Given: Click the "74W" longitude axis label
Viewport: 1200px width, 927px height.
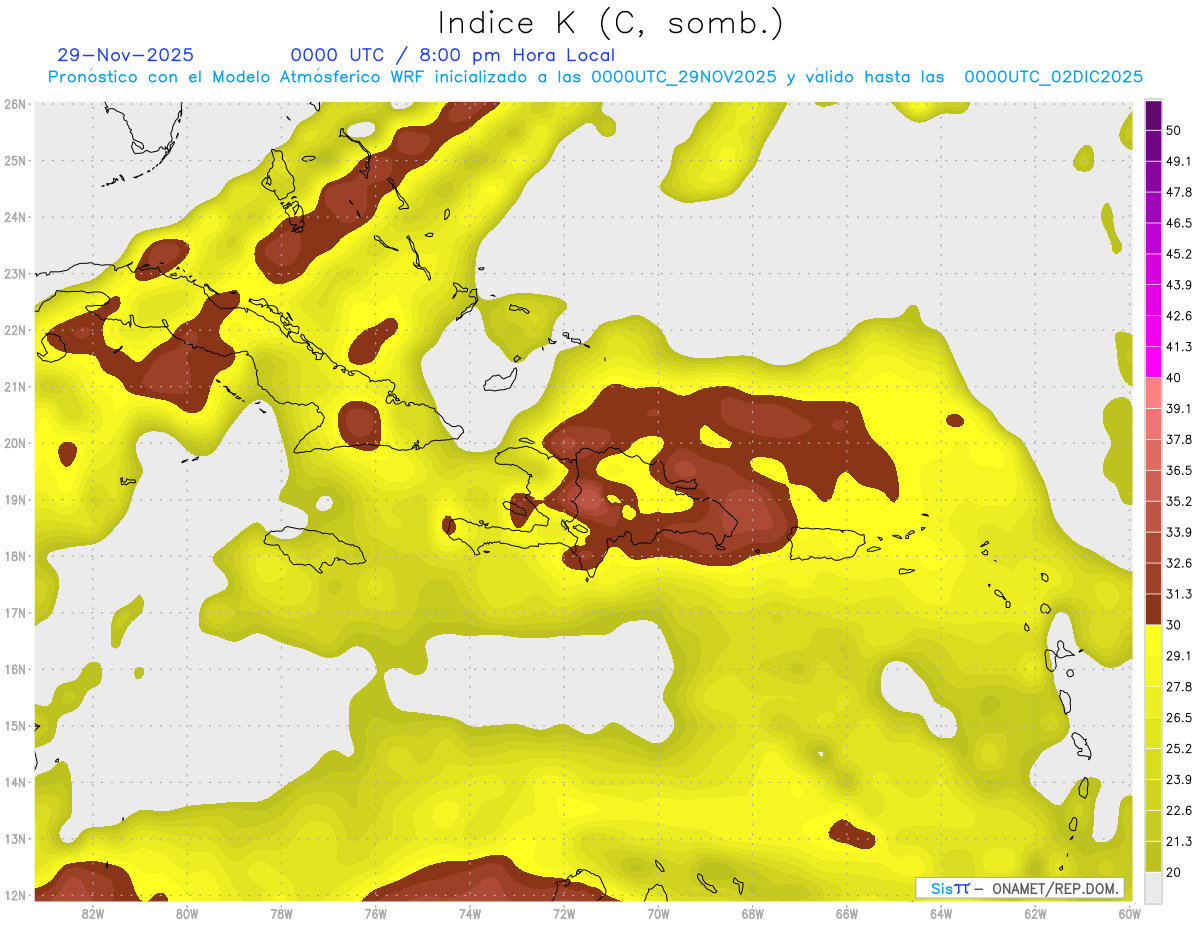Looking at the screenshot, I should [470, 913].
